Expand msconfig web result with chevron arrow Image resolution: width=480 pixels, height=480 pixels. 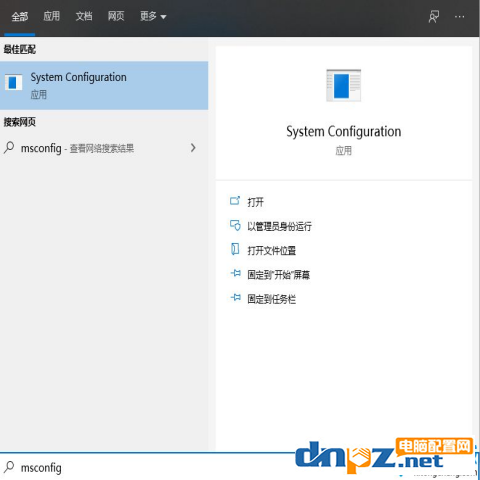(x=193, y=148)
